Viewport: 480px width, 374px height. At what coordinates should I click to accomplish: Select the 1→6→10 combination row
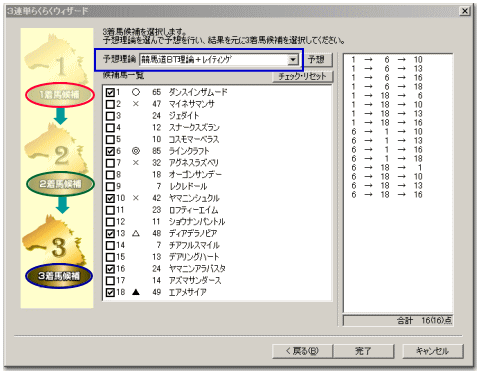(x=387, y=60)
